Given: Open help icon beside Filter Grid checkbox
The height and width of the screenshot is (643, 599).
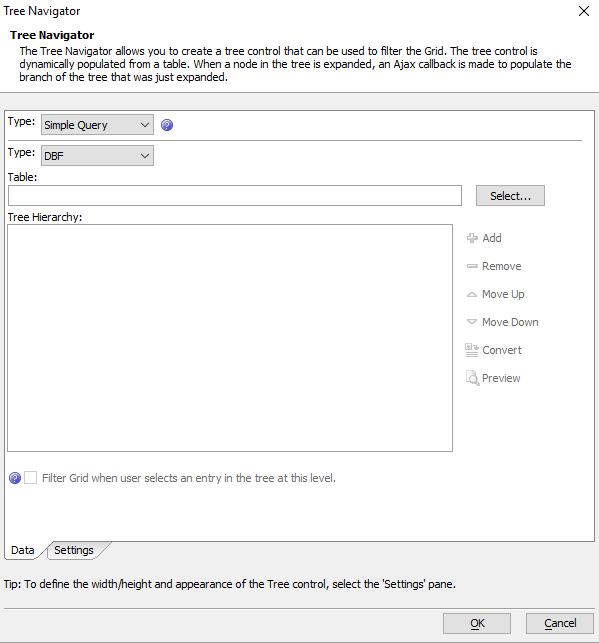Looking at the screenshot, I should [x=15, y=478].
